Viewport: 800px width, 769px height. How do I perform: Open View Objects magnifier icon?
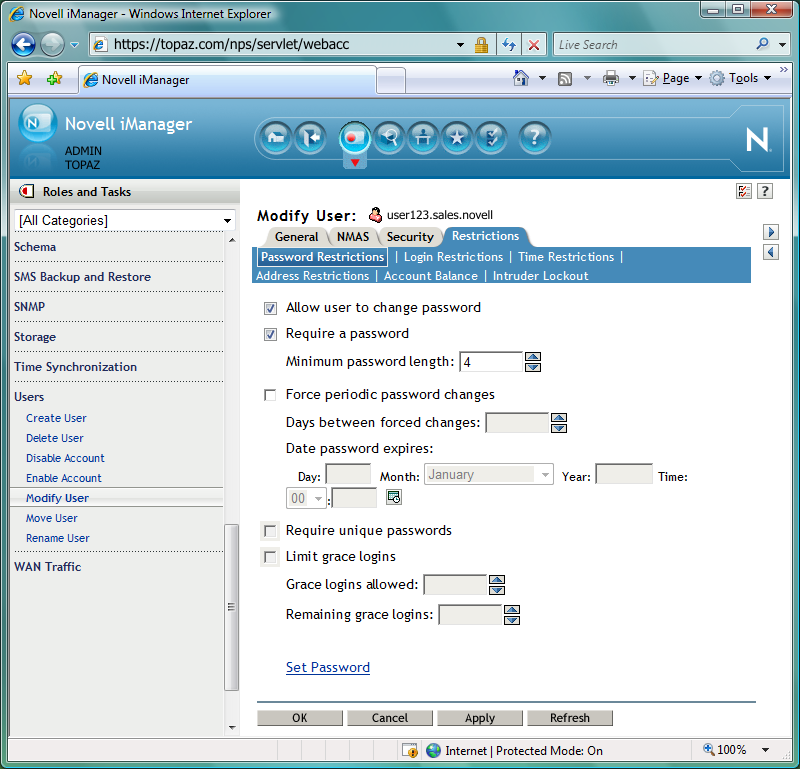(x=389, y=138)
